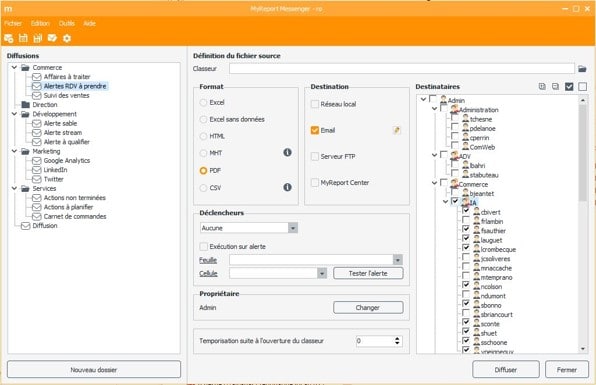Enable the Réseau local destination checkbox

(x=315, y=104)
